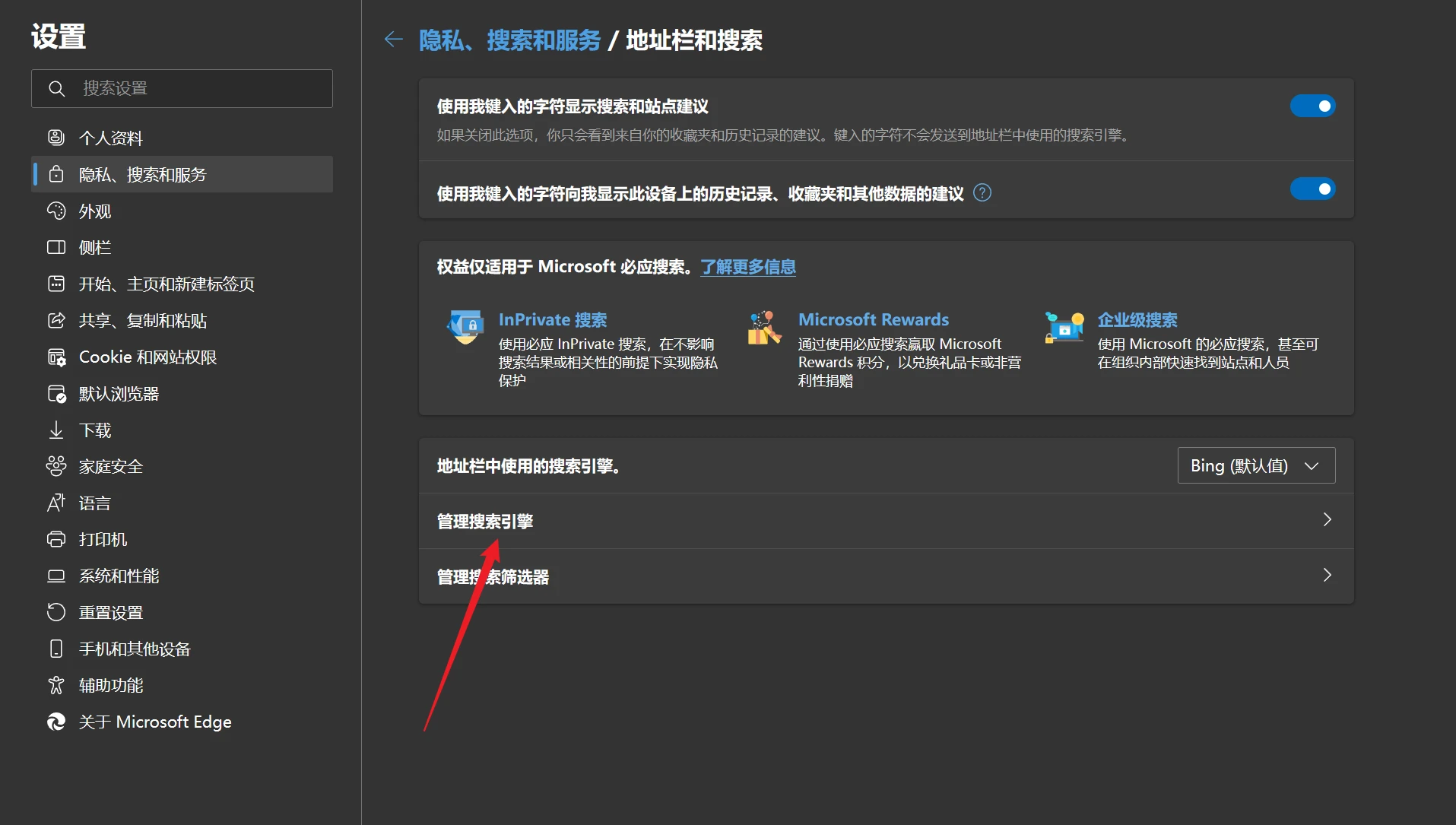Screen dimensions: 1456x825
Task: Click the 家庭安全 family icon
Action: click(x=56, y=466)
